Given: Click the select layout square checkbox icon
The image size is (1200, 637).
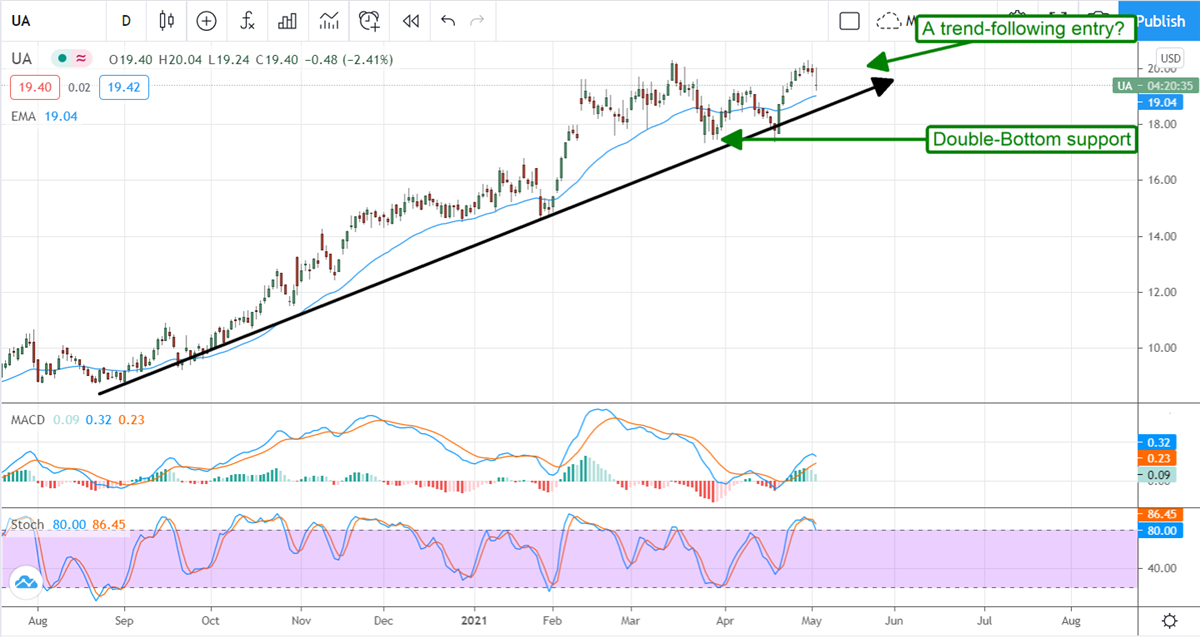Looking at the screenshot, I should point(850,21).
